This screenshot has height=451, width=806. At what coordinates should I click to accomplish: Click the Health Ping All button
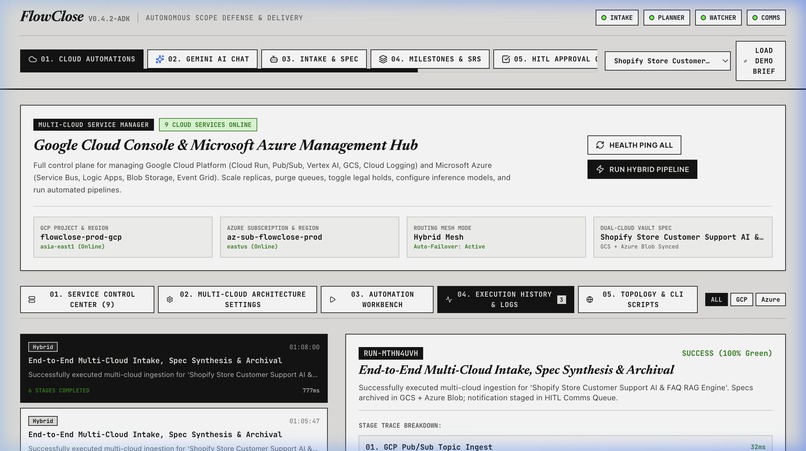[x=634, y=145]
